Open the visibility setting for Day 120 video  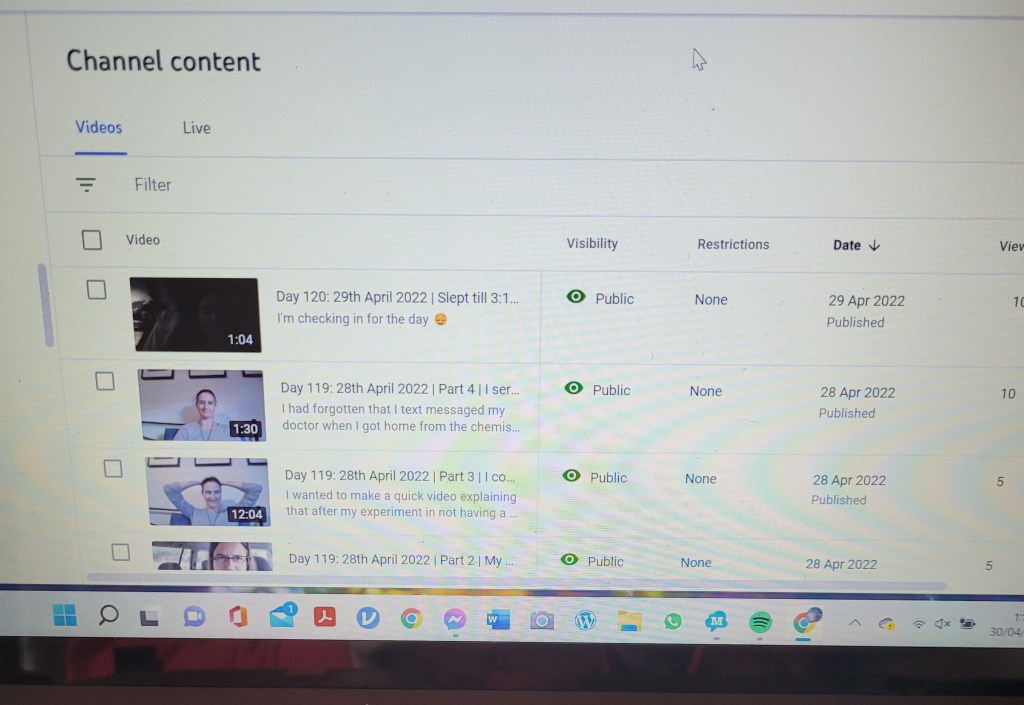(599, 297)
